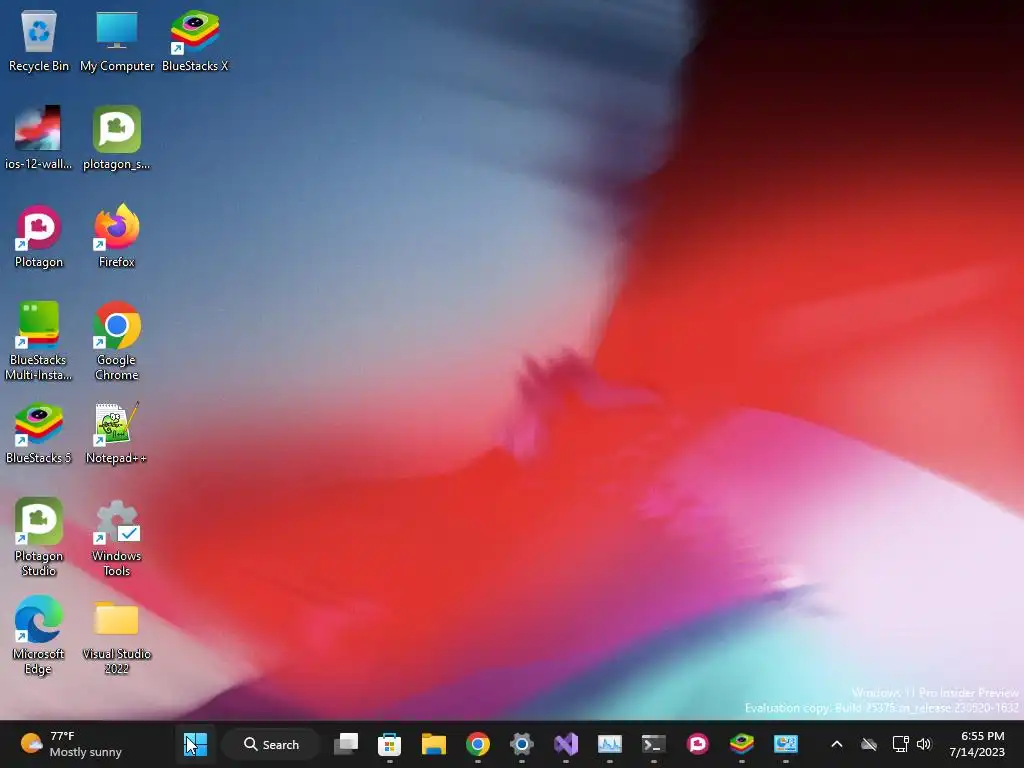Open the volume speaker tray icon
The height and width of the screenshot is (768, 1024).
tap(923, 744)
